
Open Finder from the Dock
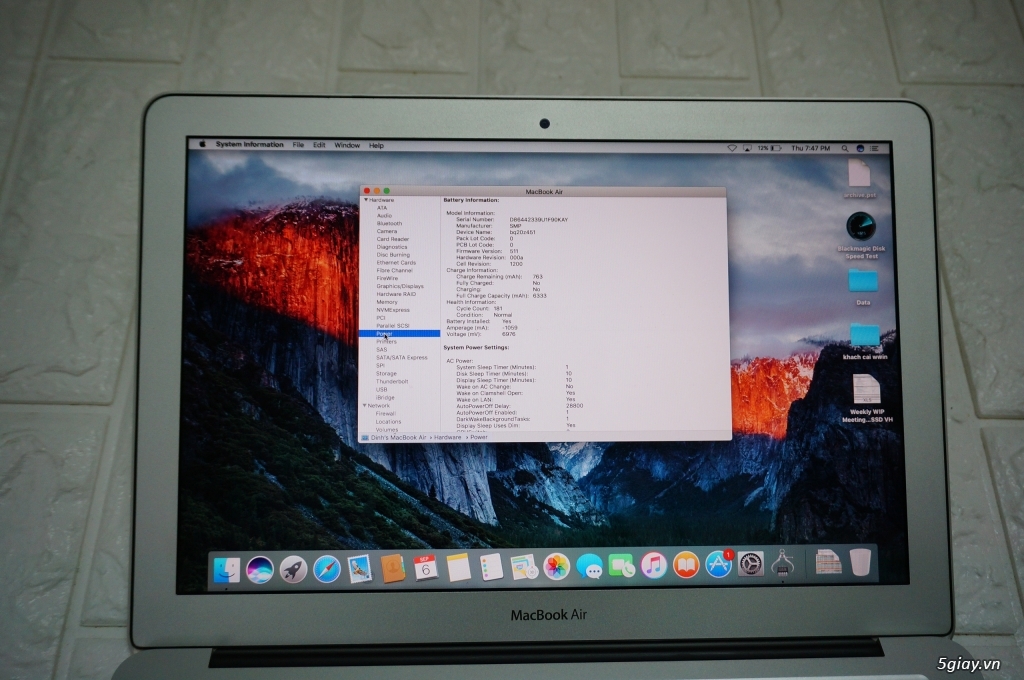pos(227,570)
